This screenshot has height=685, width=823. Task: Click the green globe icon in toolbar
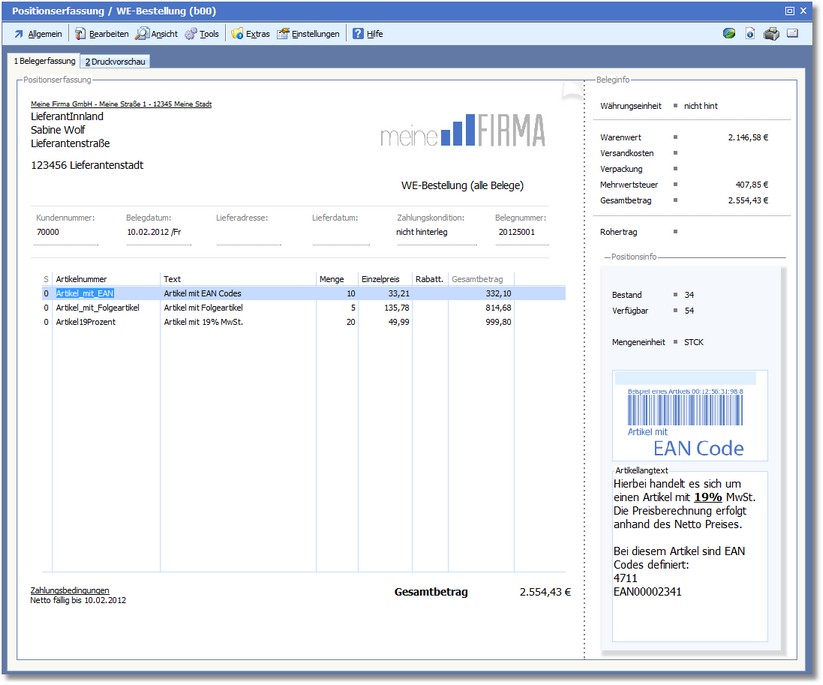tap(729, 34)
